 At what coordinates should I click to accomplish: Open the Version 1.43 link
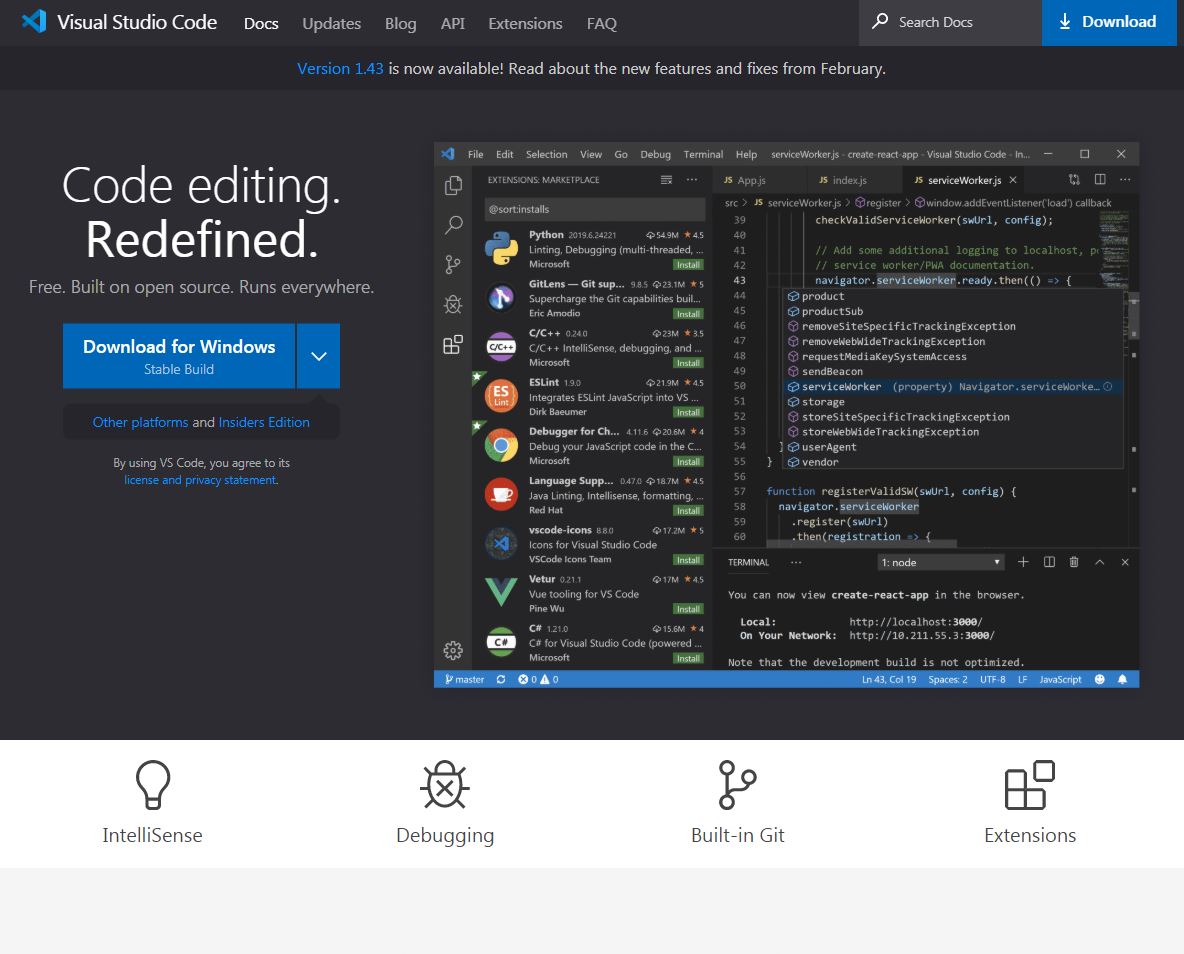pos(341,69)
